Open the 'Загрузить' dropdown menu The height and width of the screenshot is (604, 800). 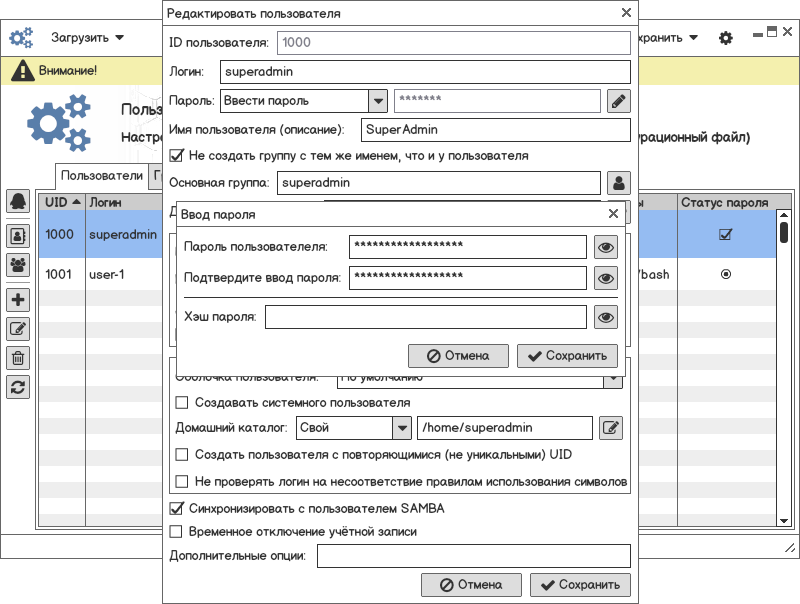click(x=87, y=38)
